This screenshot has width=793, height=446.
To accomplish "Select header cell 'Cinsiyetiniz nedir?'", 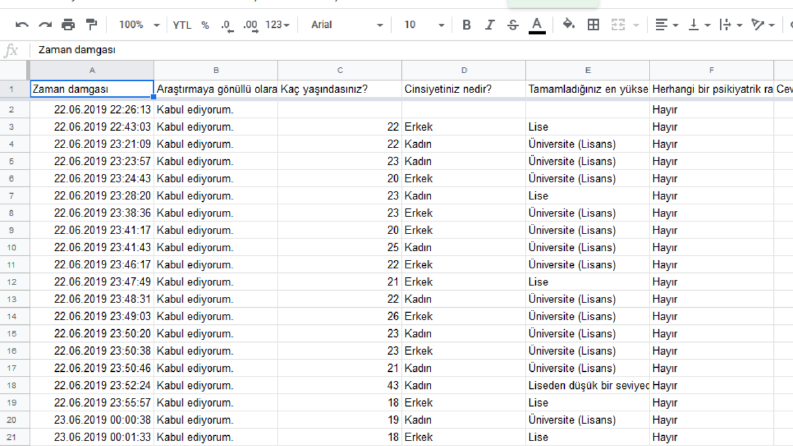I will pos(464,89).
